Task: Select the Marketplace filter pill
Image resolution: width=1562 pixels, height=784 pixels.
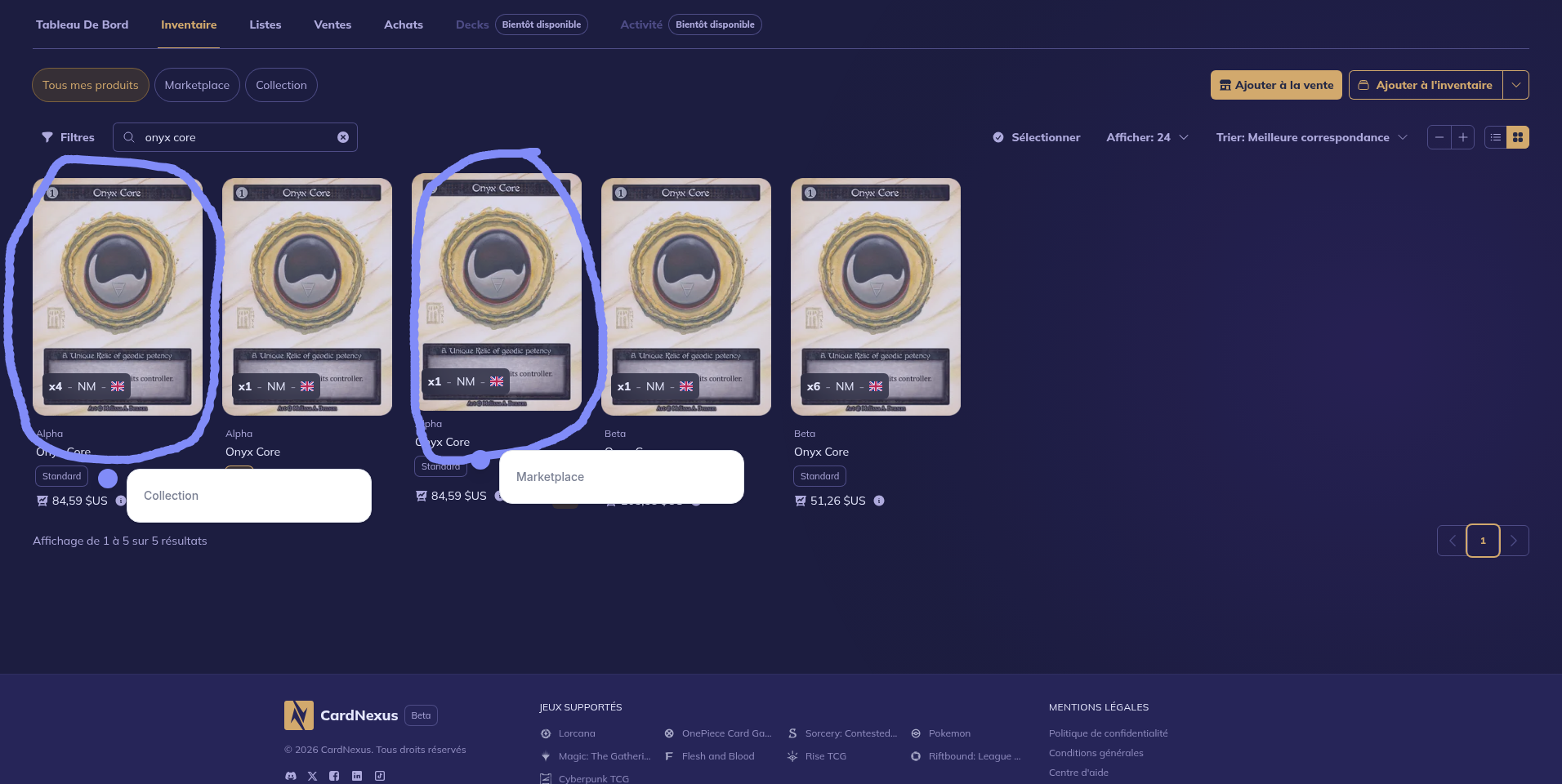Action: pos(197,85)
